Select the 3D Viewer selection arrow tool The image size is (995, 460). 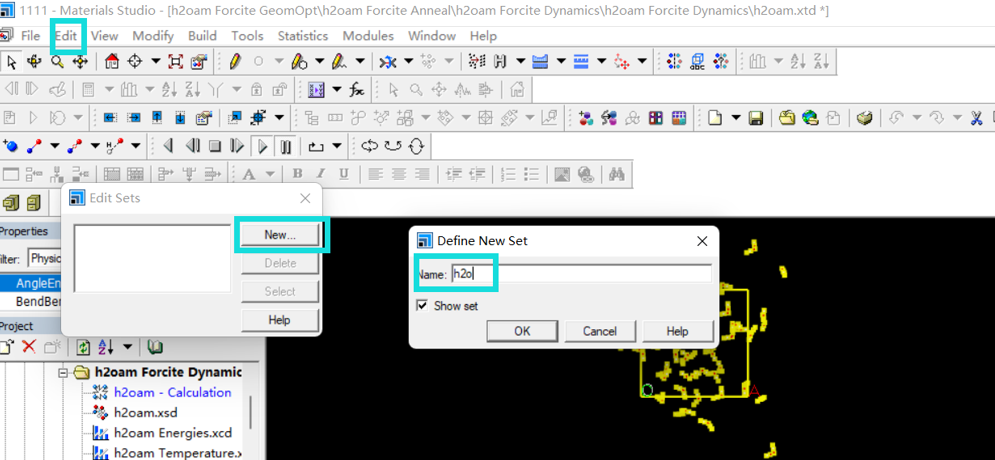(x=11, y=62)
